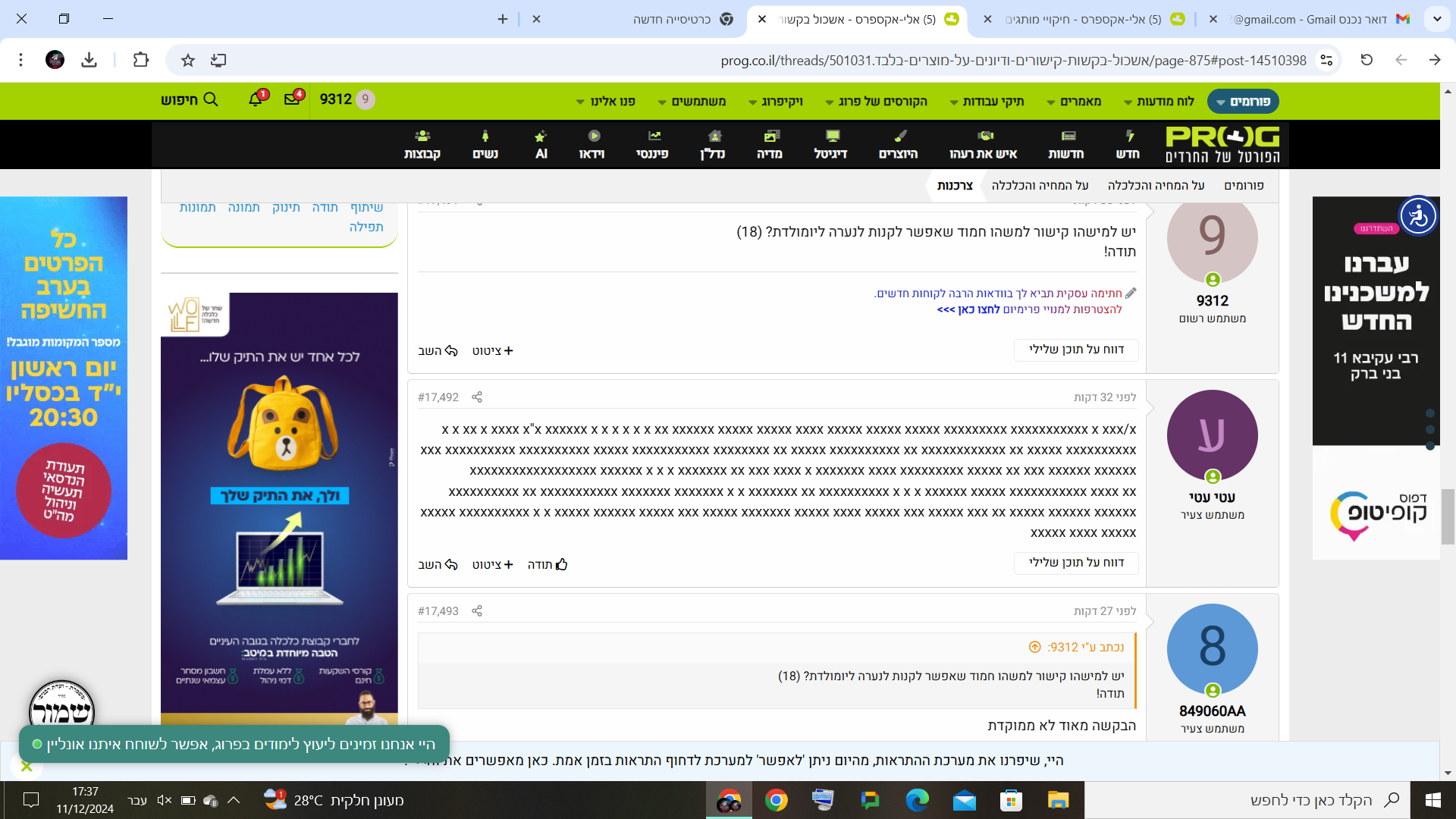Switch to the צרכנות tab
1456x819 pixels.
(956, 184)
